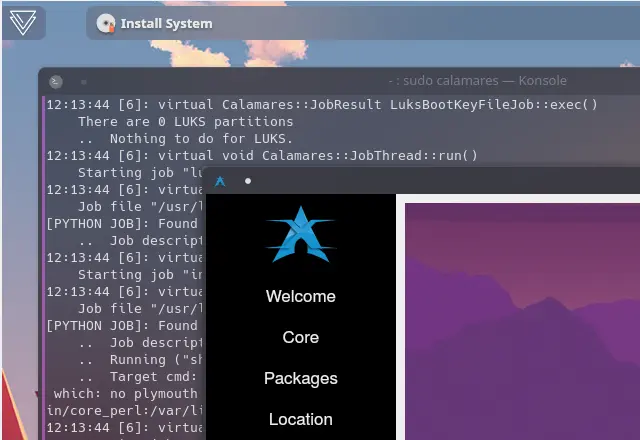
Task: Open the application launcher triangle icon
Action: click(x=23, y=23)
